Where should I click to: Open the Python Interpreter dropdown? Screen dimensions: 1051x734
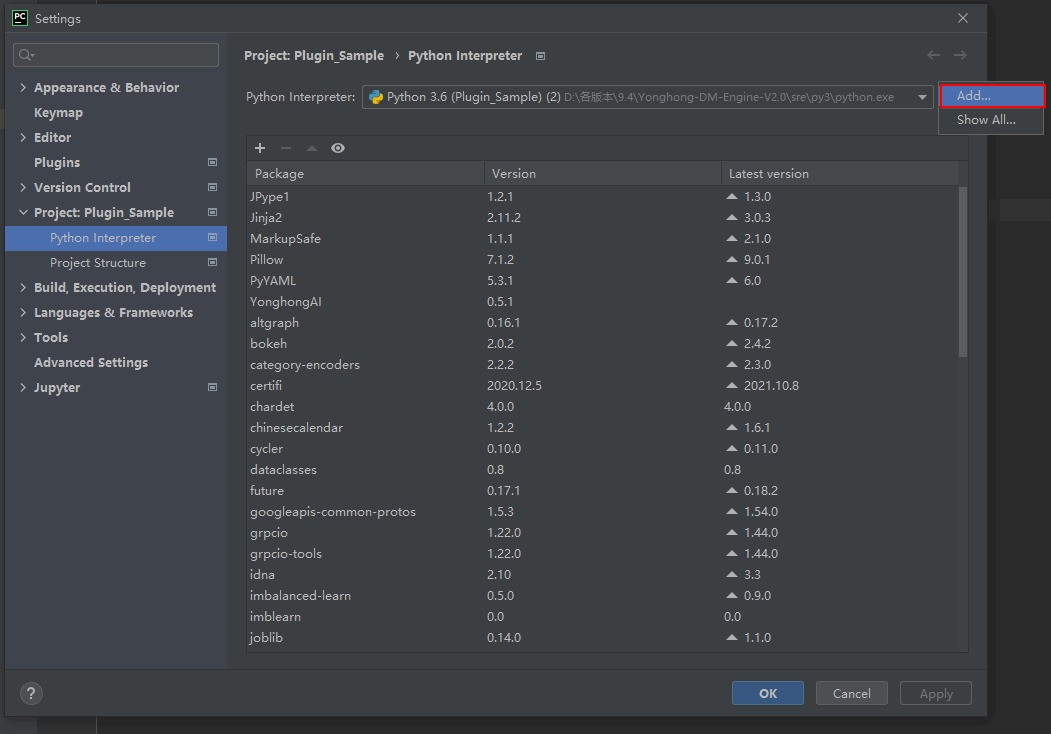[x=921, y=97]
